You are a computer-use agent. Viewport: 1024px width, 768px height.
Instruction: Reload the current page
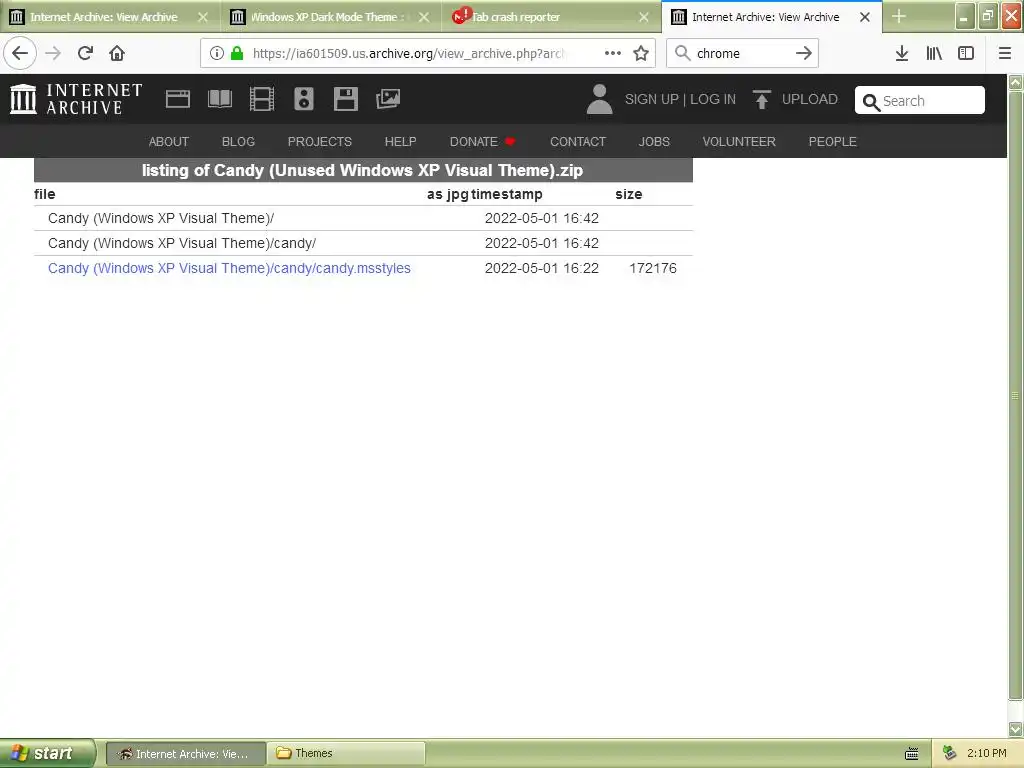[85, 53]
